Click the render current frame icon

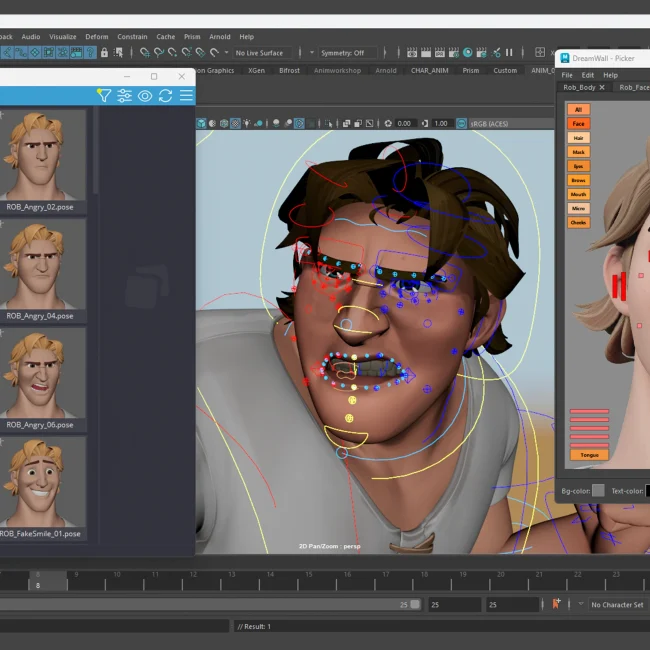426,53
